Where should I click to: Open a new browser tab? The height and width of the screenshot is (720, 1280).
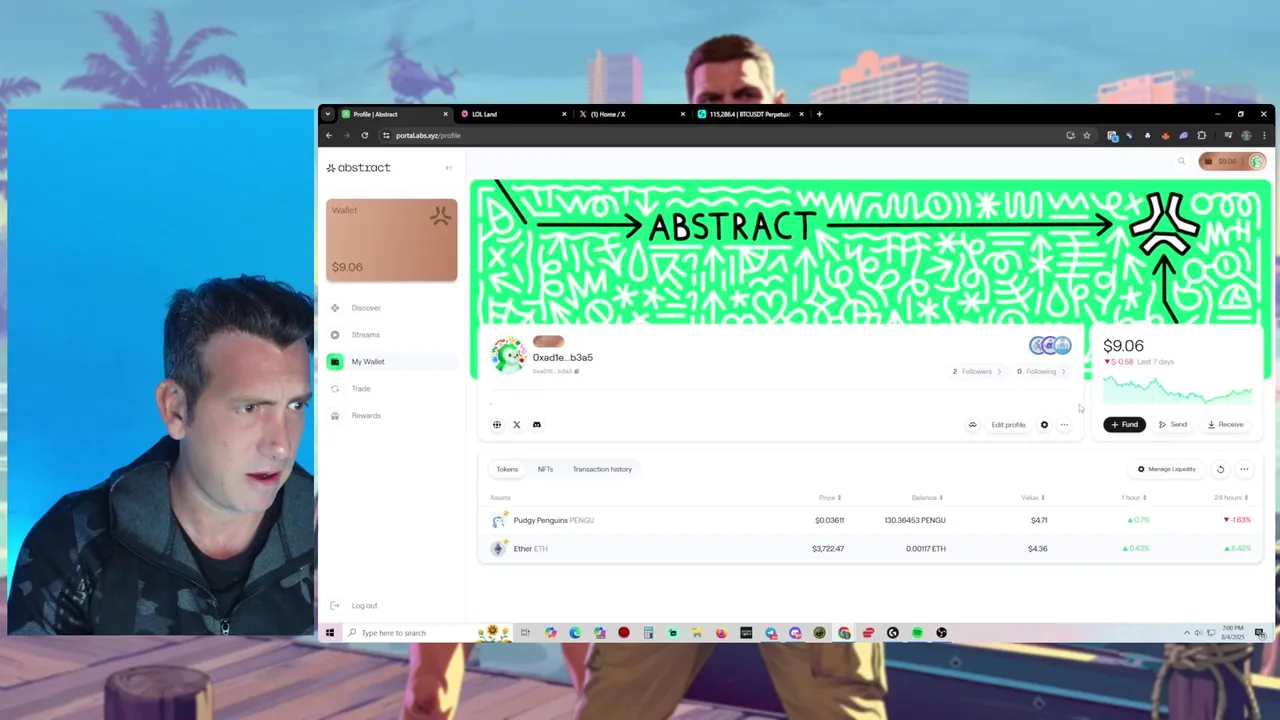[819, 114]
